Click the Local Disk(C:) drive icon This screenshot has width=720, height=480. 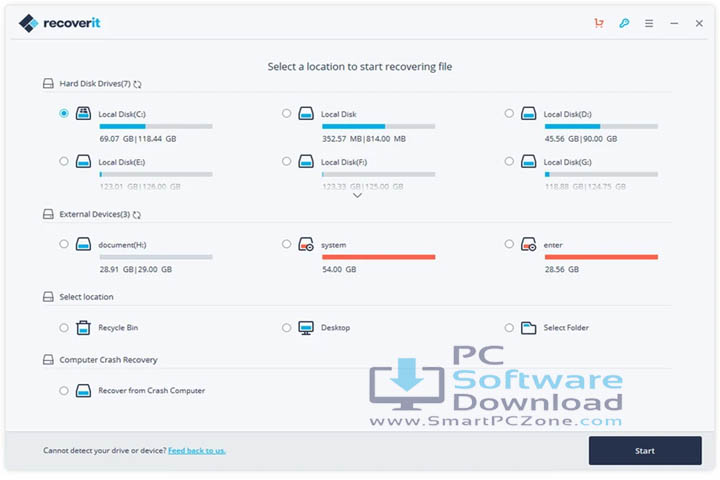tap(83, 113)
